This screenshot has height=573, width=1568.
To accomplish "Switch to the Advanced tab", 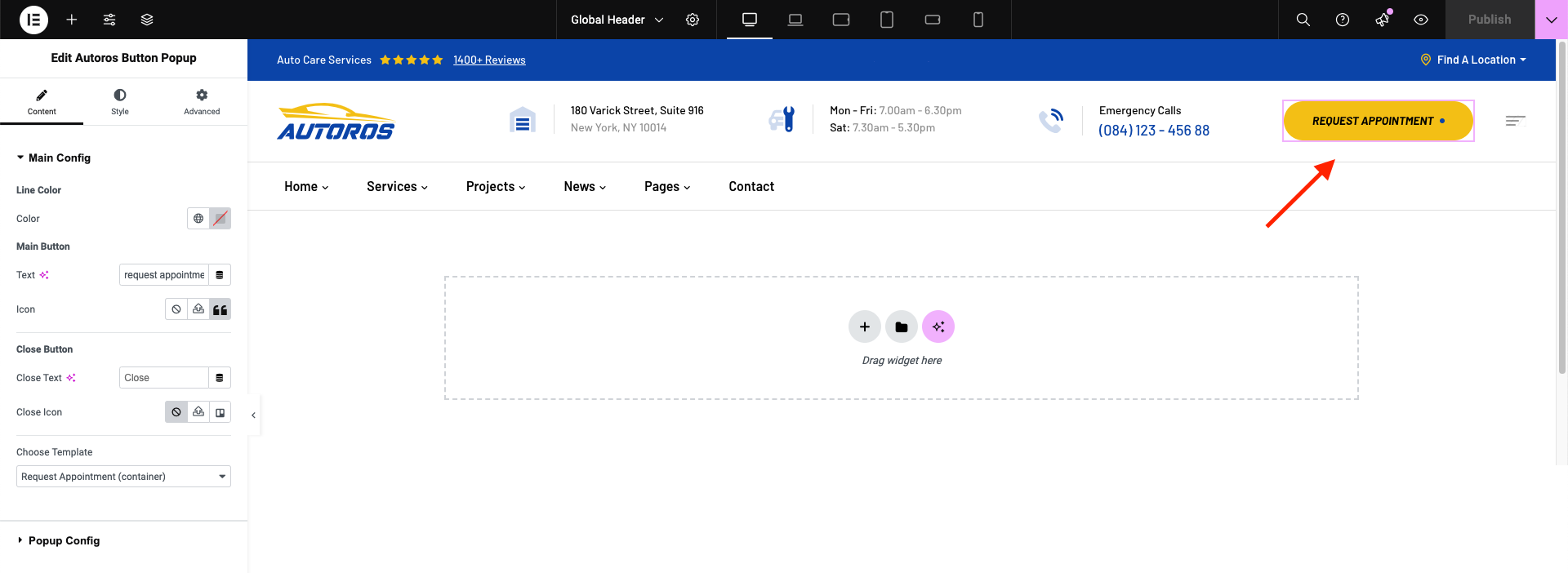I will (202, 102).
